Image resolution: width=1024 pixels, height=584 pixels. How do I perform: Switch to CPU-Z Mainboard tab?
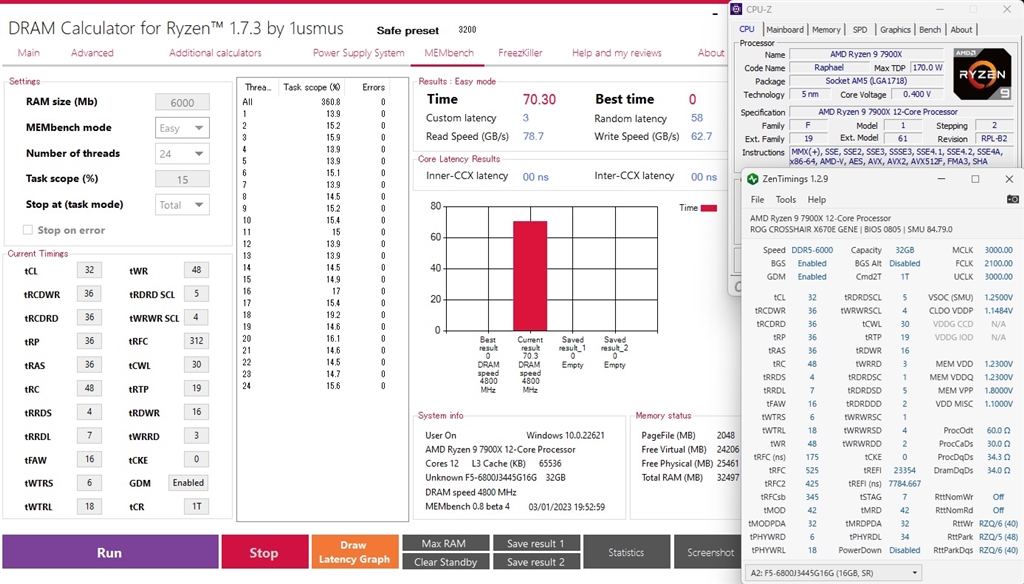point(784,29)
